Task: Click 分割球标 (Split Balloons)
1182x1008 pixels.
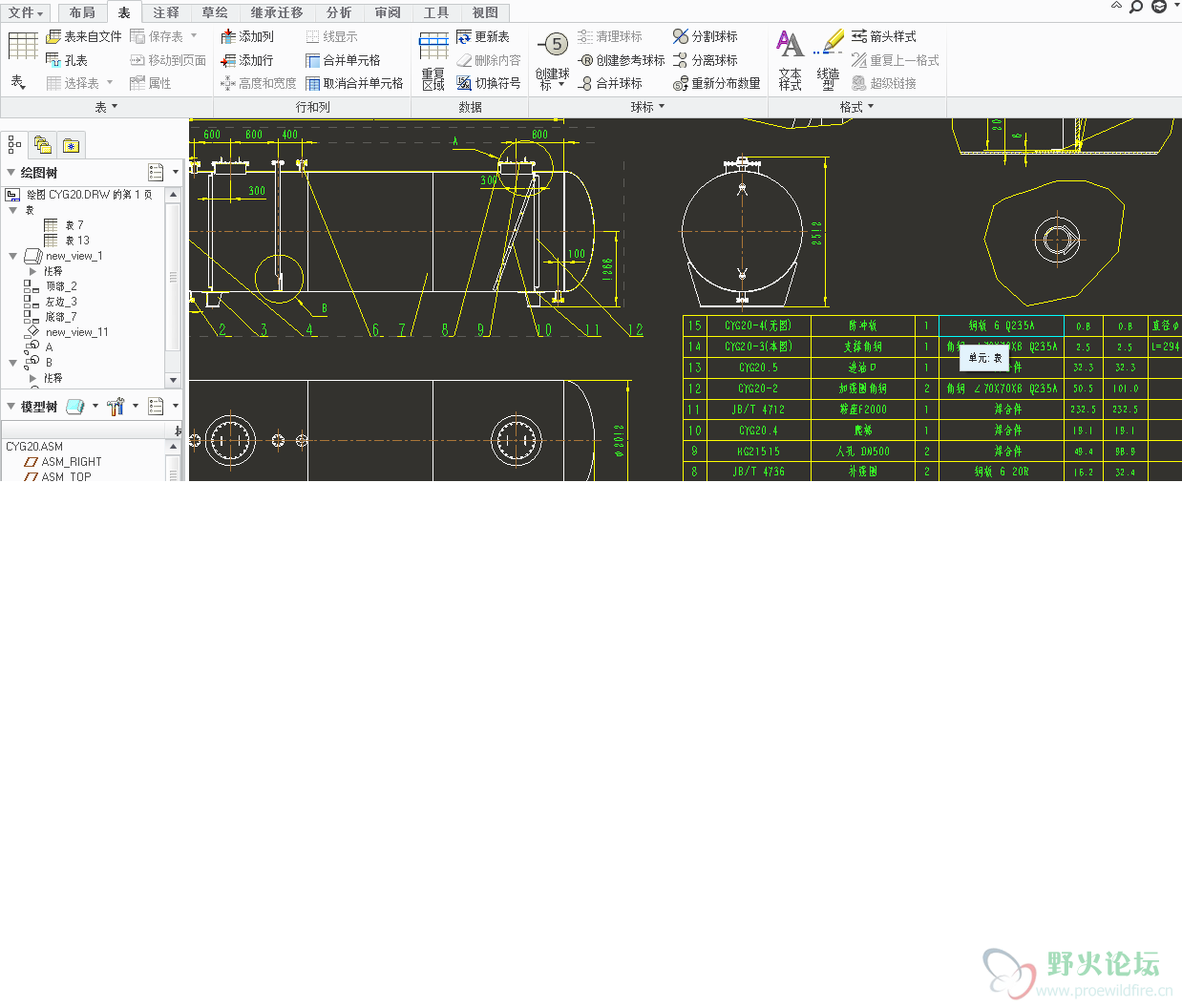Action: tap(706, 36)
